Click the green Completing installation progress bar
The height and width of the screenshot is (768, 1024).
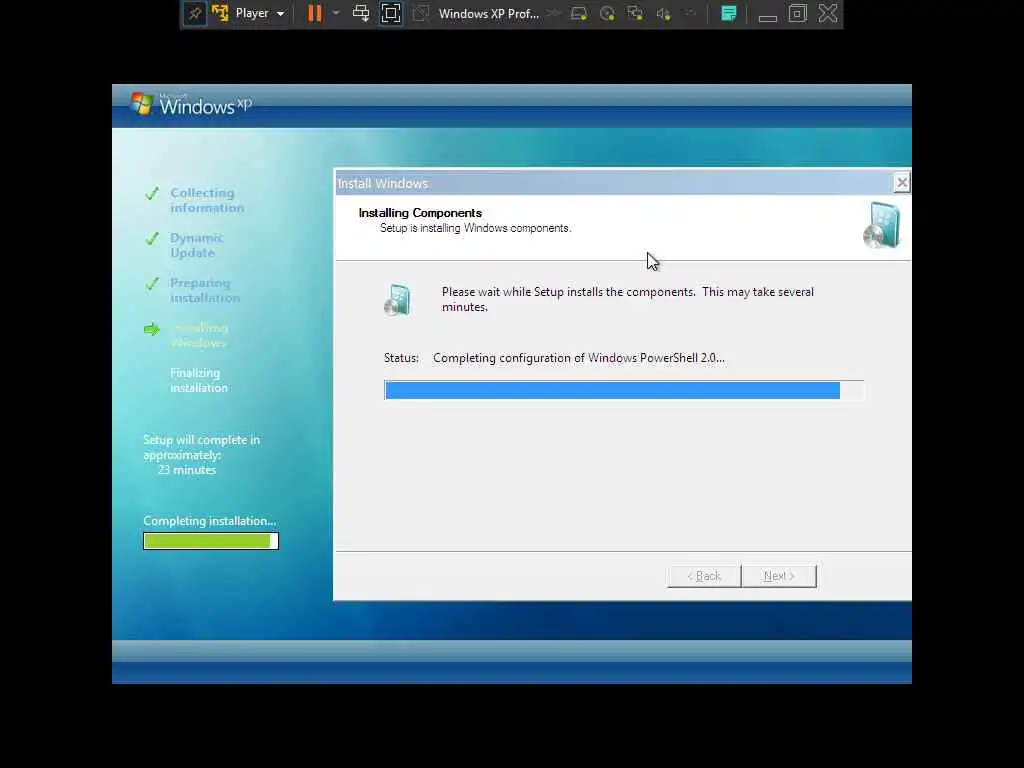(x=211, y=541)
